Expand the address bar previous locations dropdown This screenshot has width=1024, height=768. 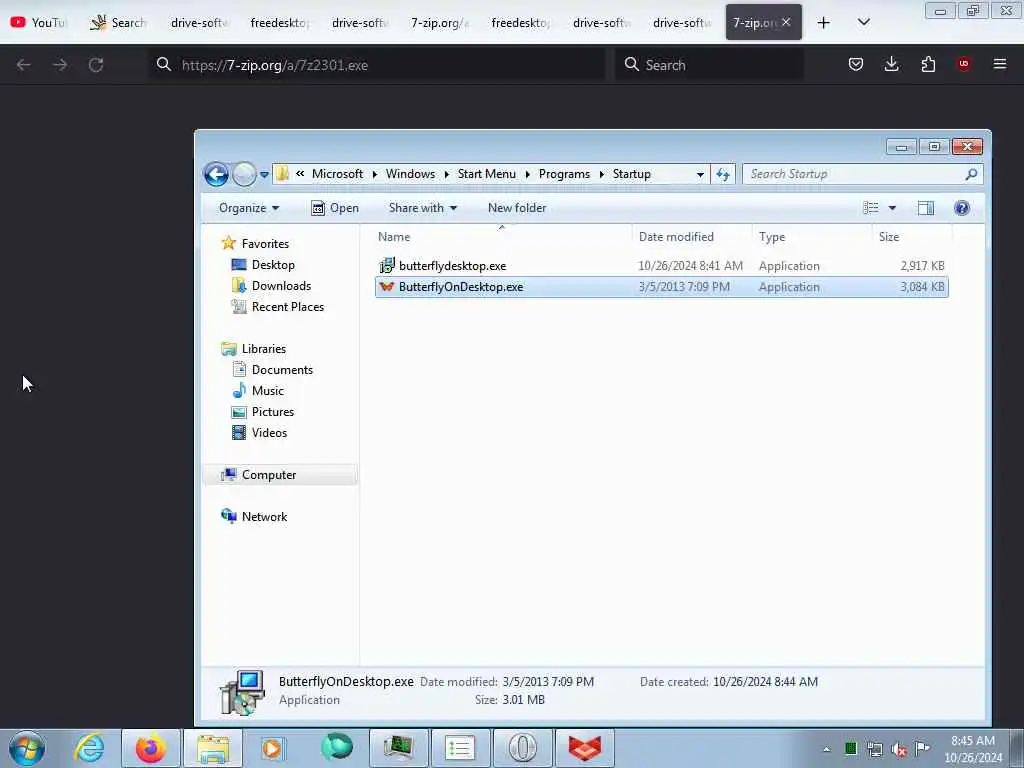point(700,174)
